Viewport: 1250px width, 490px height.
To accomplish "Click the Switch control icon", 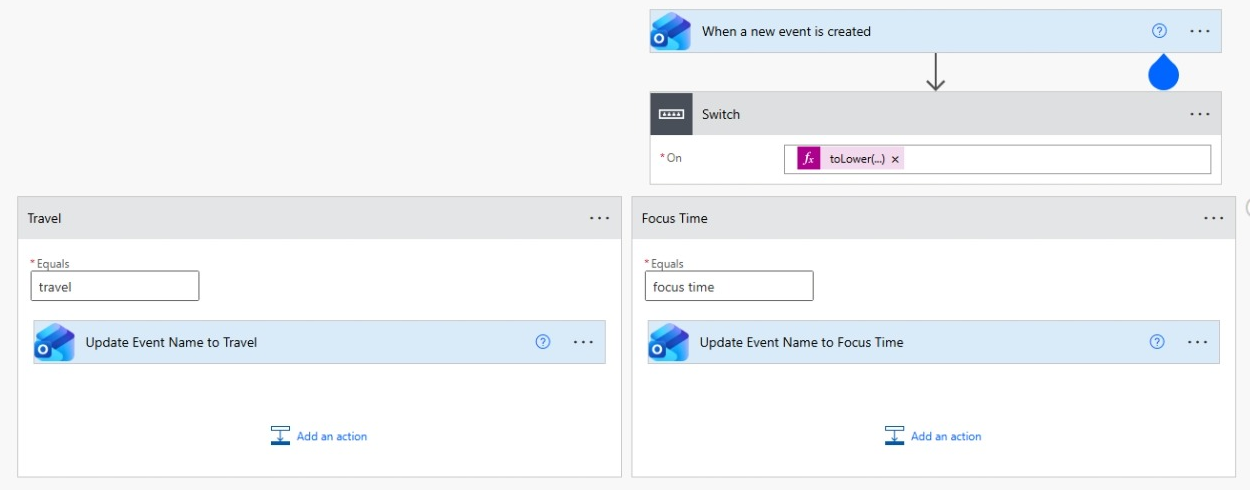I will 670,114.
